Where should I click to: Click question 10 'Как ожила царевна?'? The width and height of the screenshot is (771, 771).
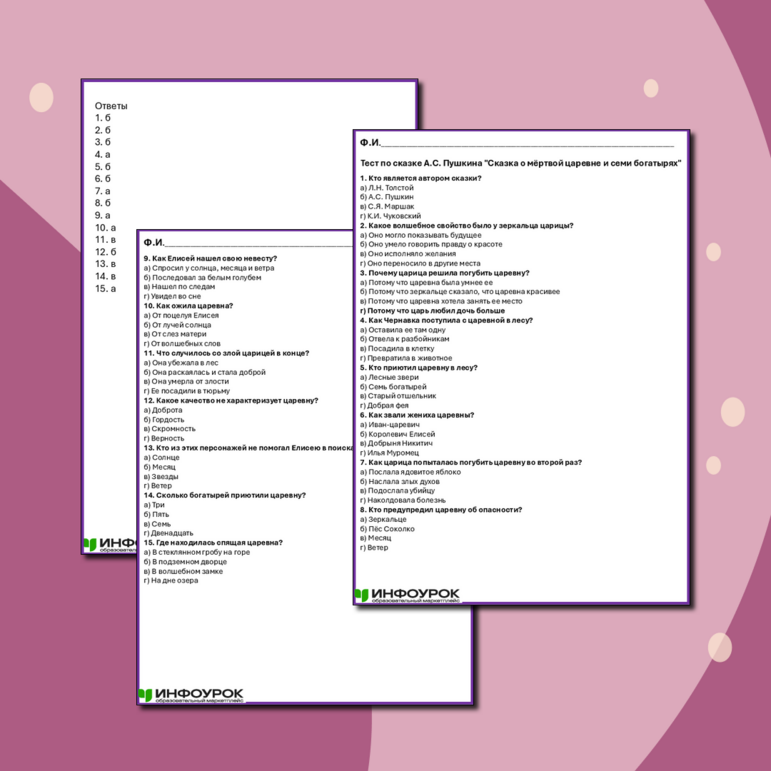point(188,306)
